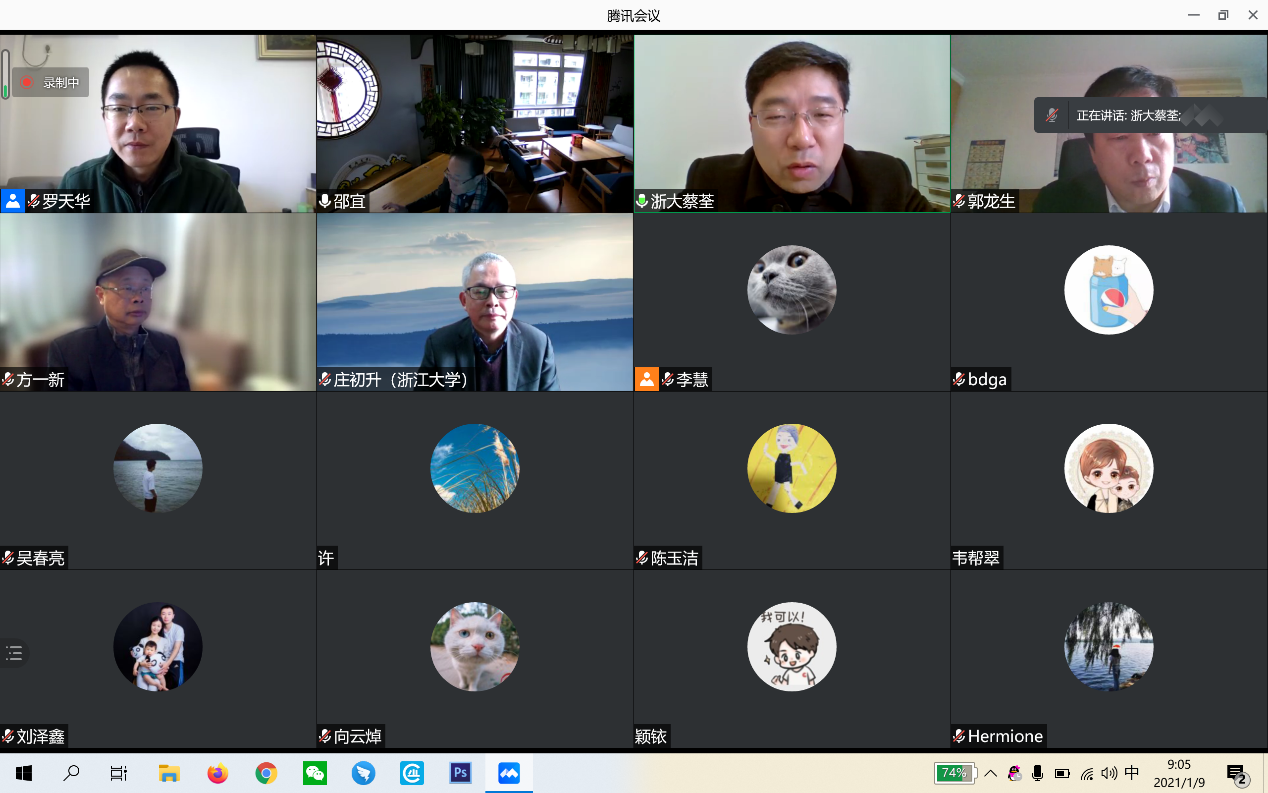
Task: Click the muted mic icon next to 郭龙生
Action: 959,201
